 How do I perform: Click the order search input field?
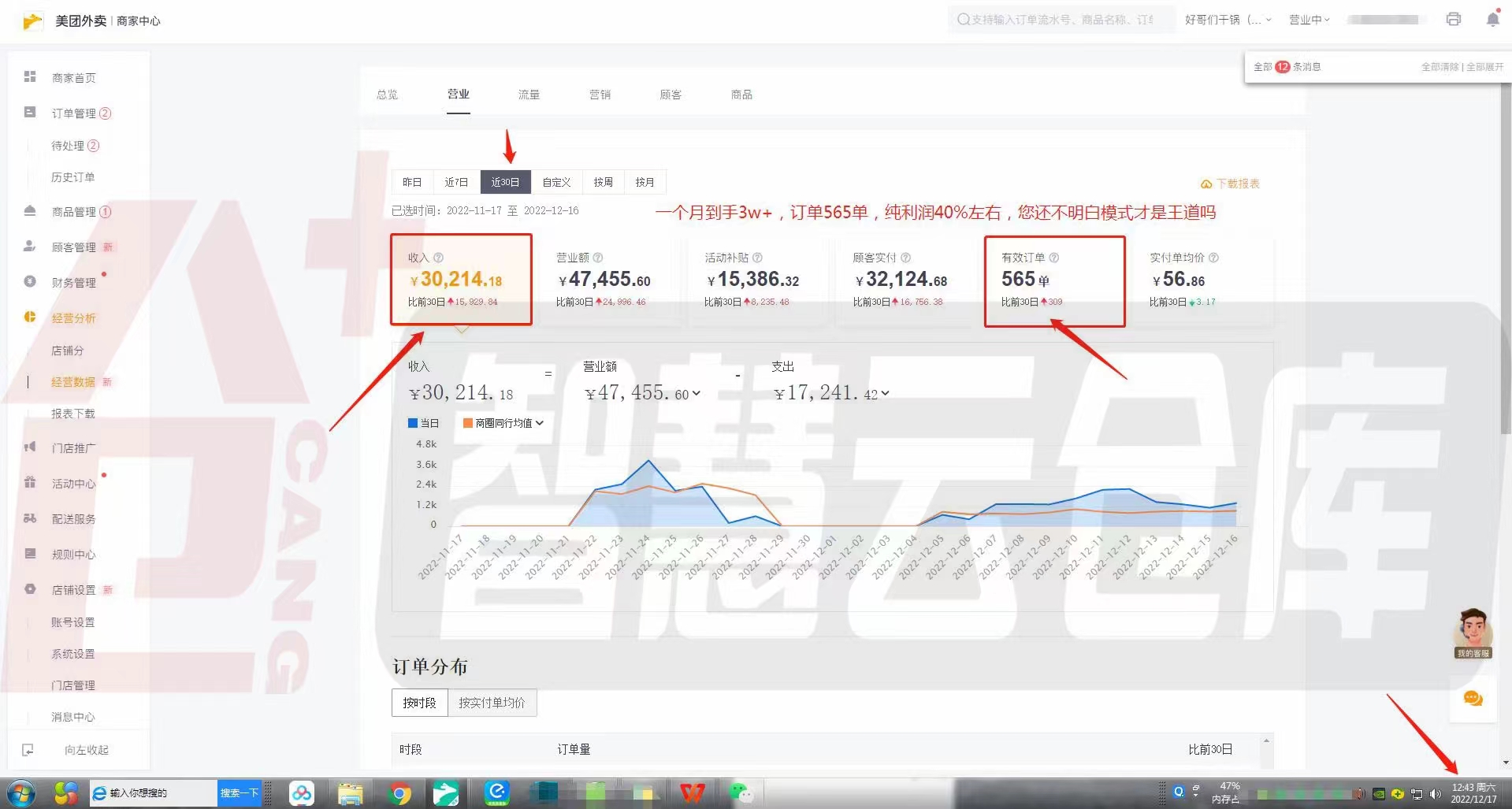tap(1060, 19)
